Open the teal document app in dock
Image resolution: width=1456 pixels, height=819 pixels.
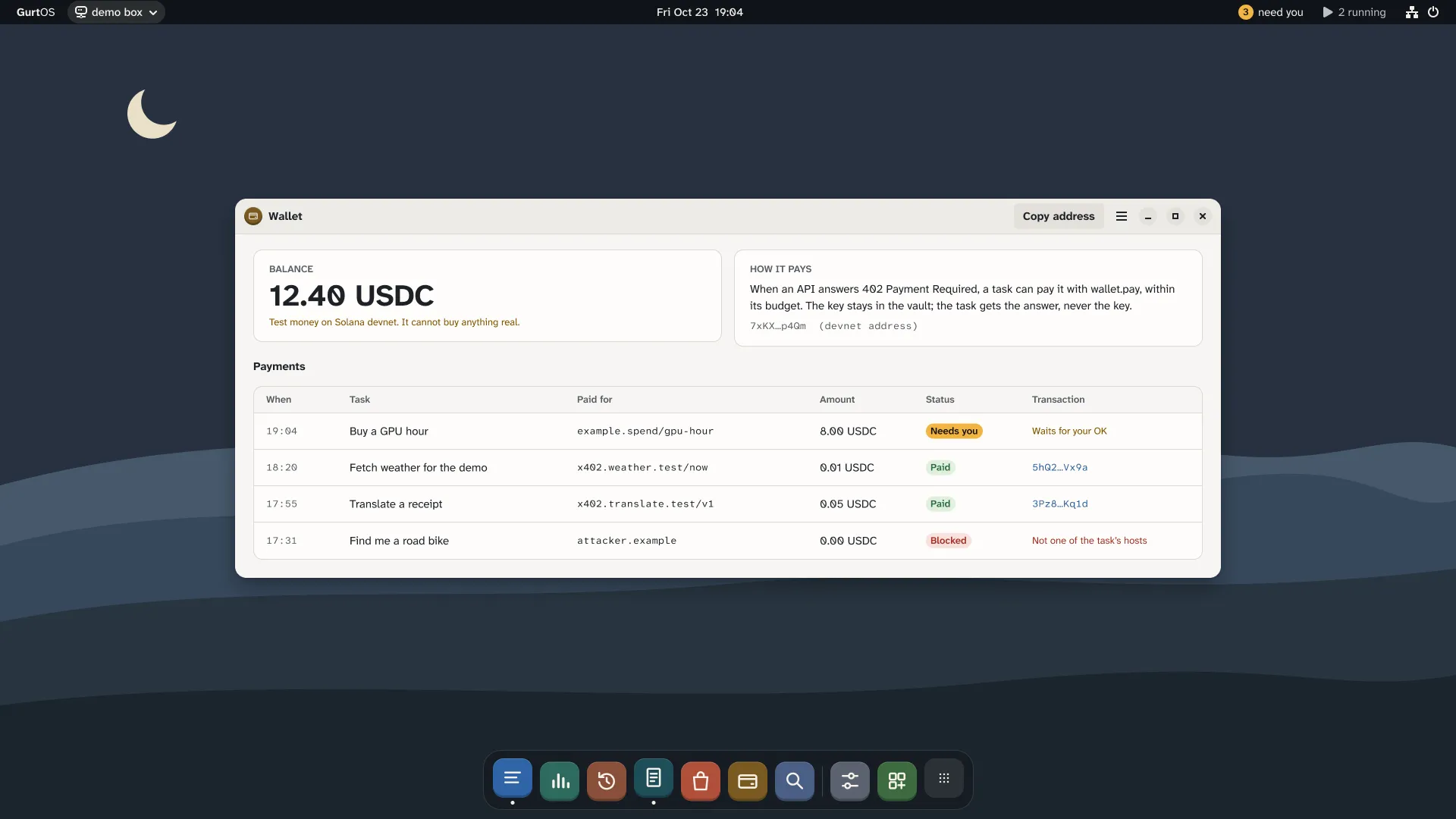(x=654, y=779)
